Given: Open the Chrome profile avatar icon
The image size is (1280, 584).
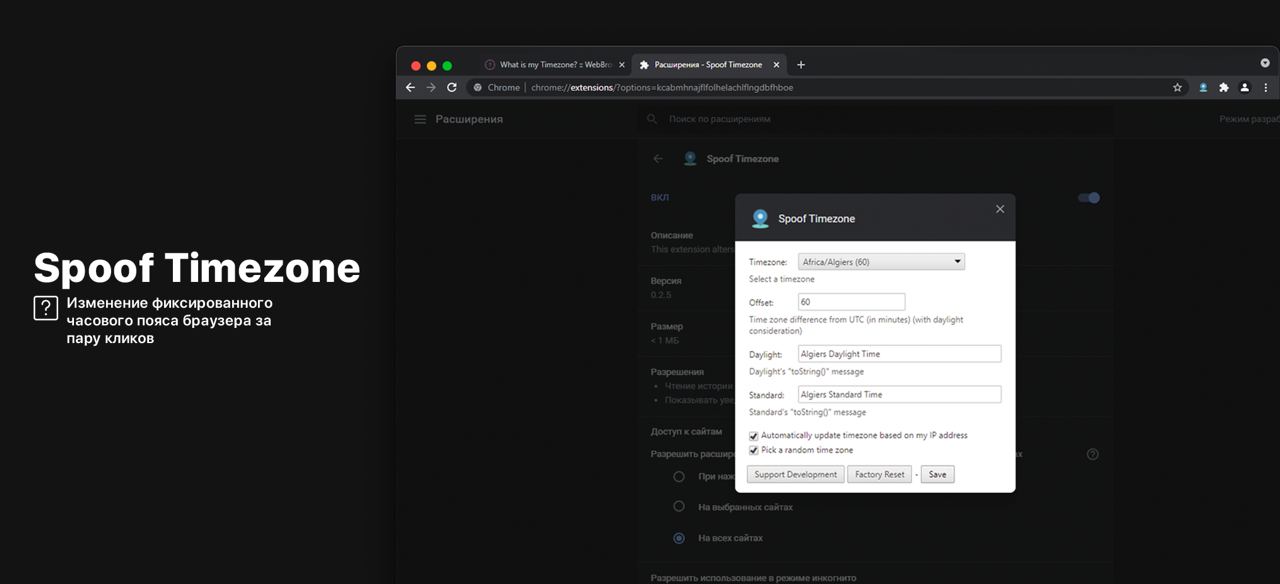Looking at the screenshot, I should click(1244, 88).
